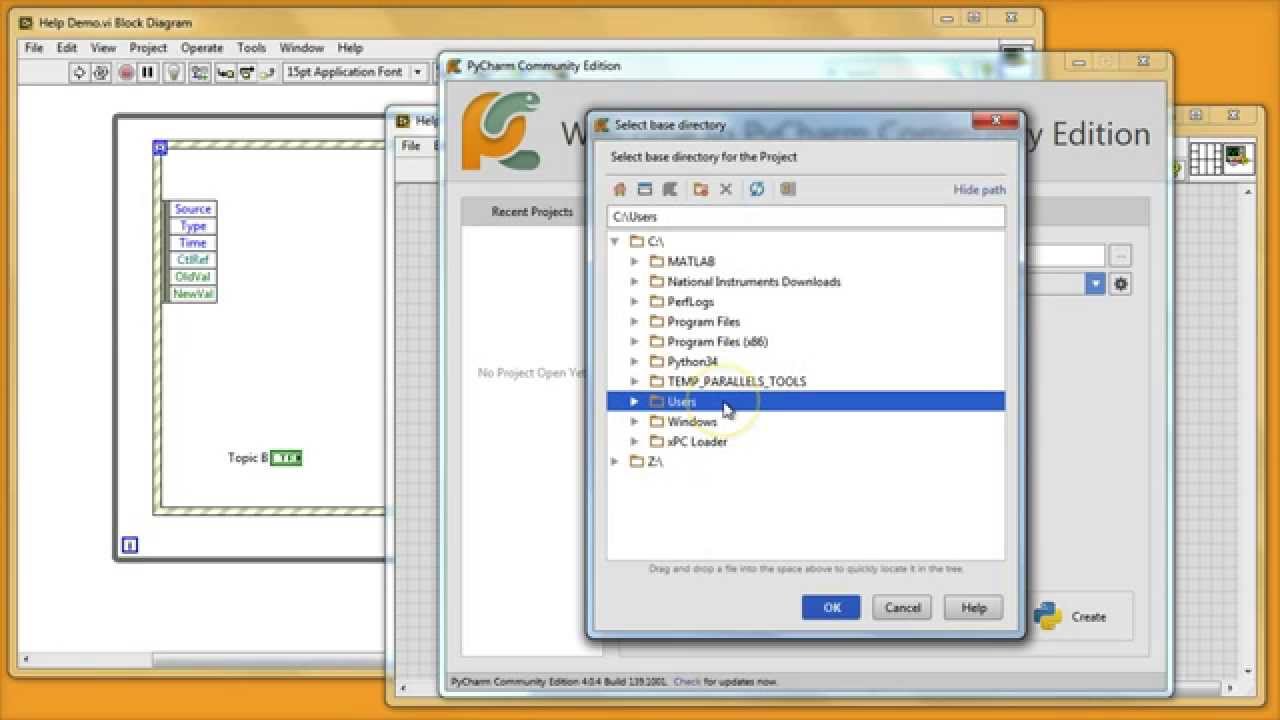Expand the PerfLogs folder
1280x720 pixels.
[x=634, y=301]
